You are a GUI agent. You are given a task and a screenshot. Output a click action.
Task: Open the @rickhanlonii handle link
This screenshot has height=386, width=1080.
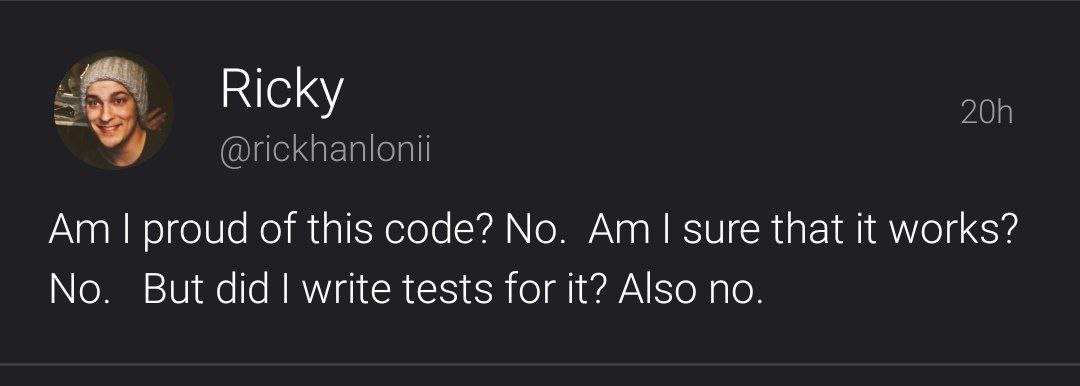[325, 151]
